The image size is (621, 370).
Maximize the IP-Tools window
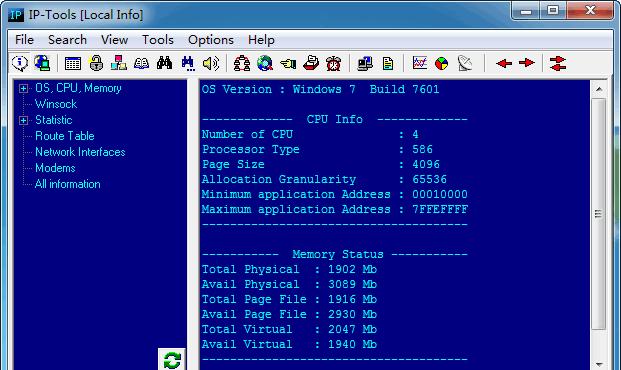pyautogui.click(x=553, y=11)
